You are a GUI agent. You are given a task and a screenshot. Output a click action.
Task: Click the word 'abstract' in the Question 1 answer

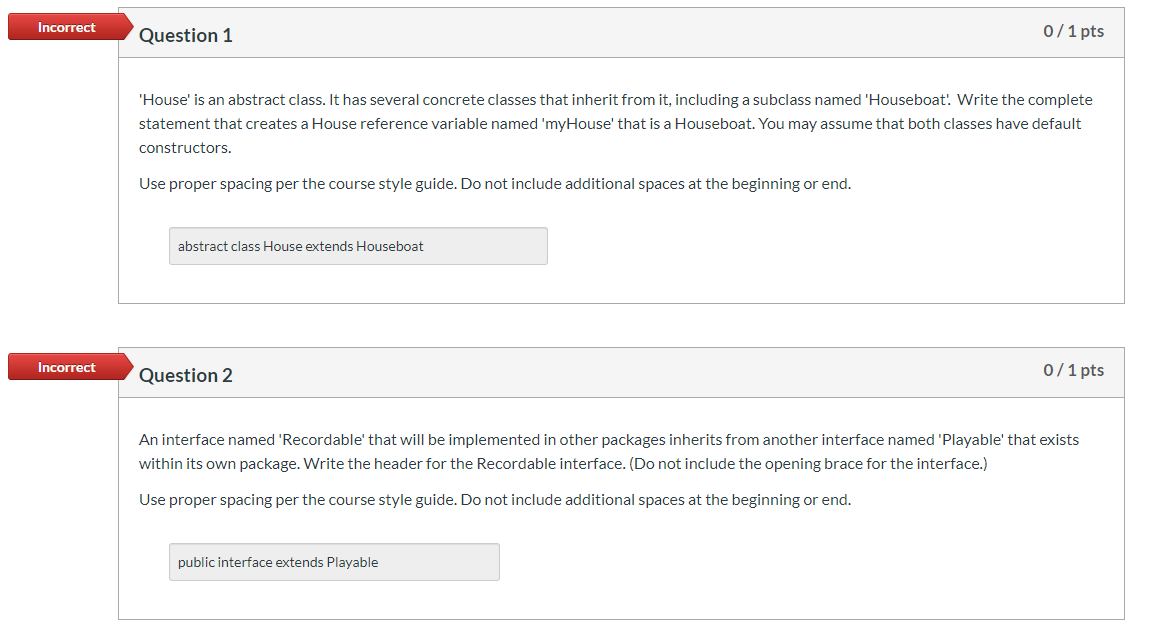pyautogui.click(x=203, y=246)
